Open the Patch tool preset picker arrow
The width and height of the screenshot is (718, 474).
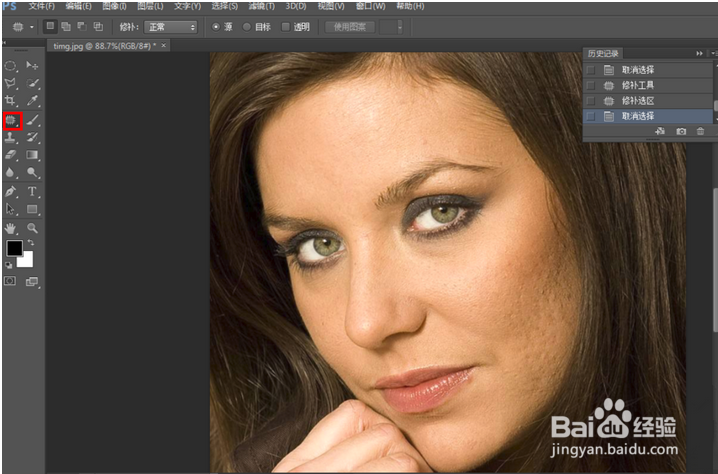(32, 27)
